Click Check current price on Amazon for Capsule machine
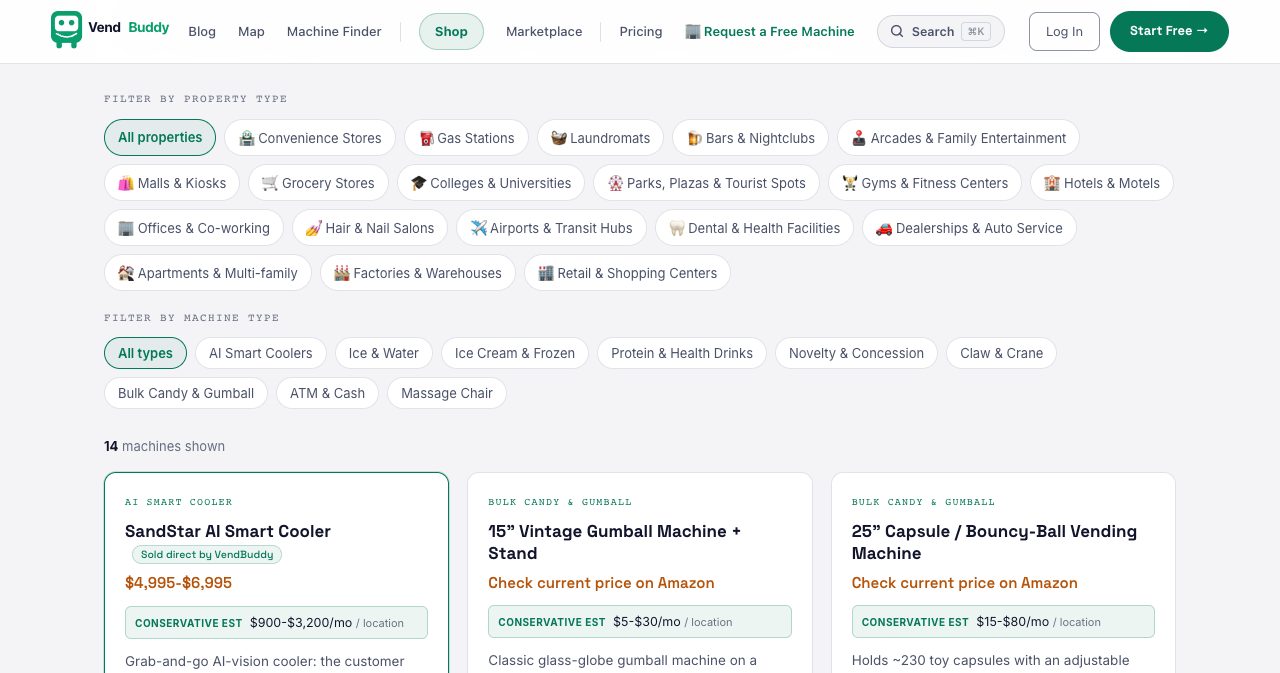This screenshot has width=1280, height=673. click(x=965, y=583)
